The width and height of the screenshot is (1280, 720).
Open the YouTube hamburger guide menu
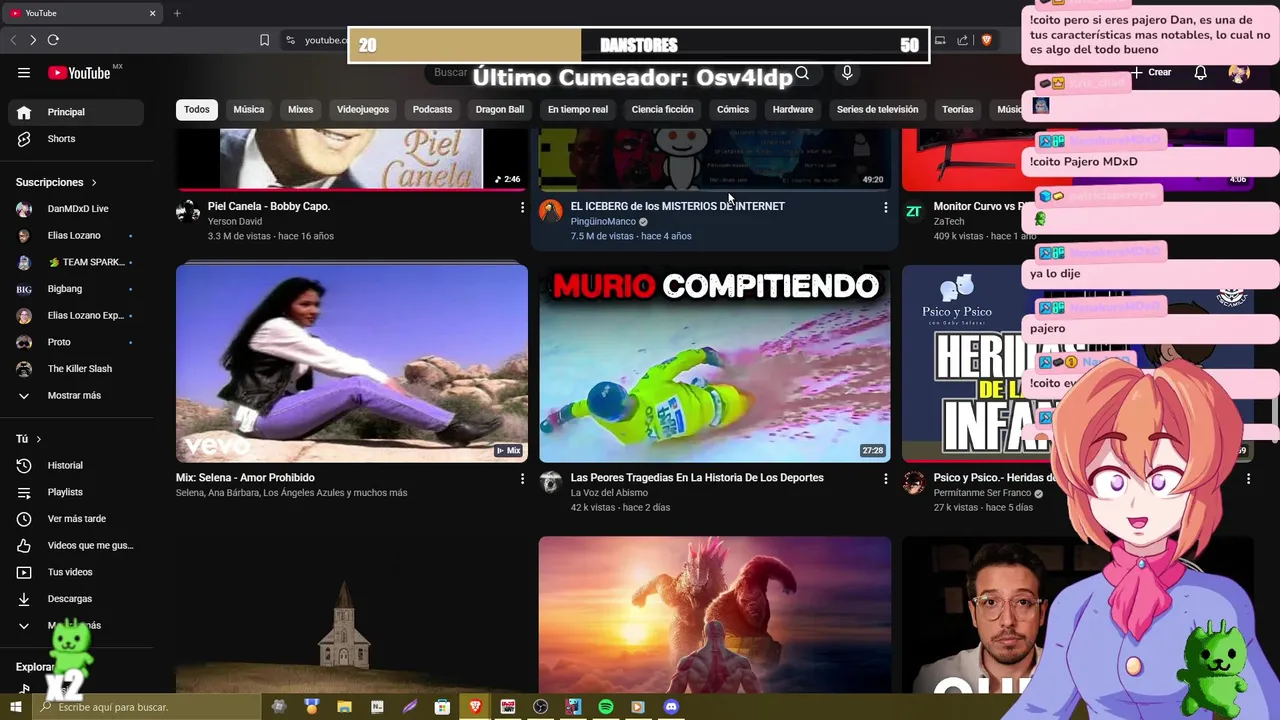(24, 72)
